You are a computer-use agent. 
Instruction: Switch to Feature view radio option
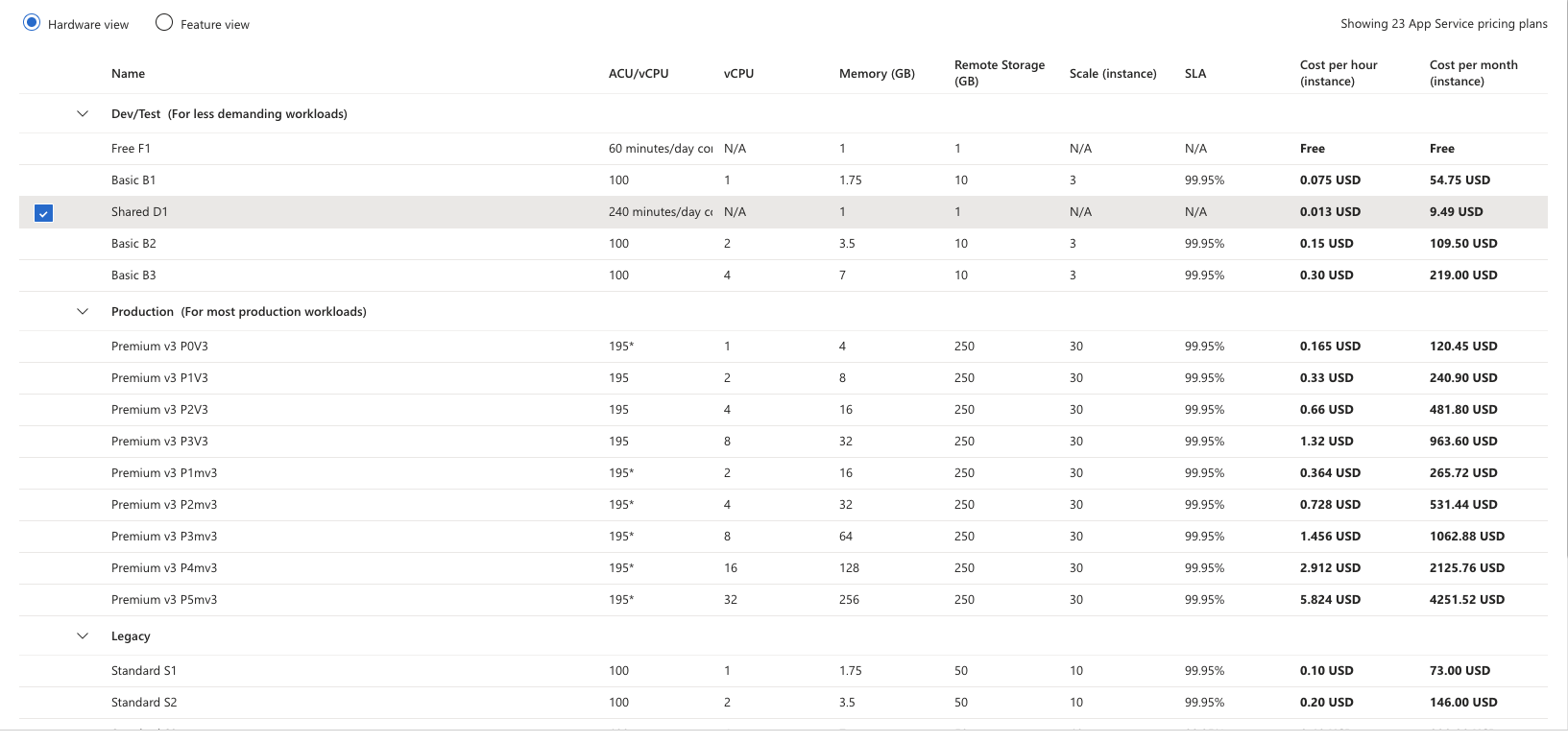pos(164,23)
